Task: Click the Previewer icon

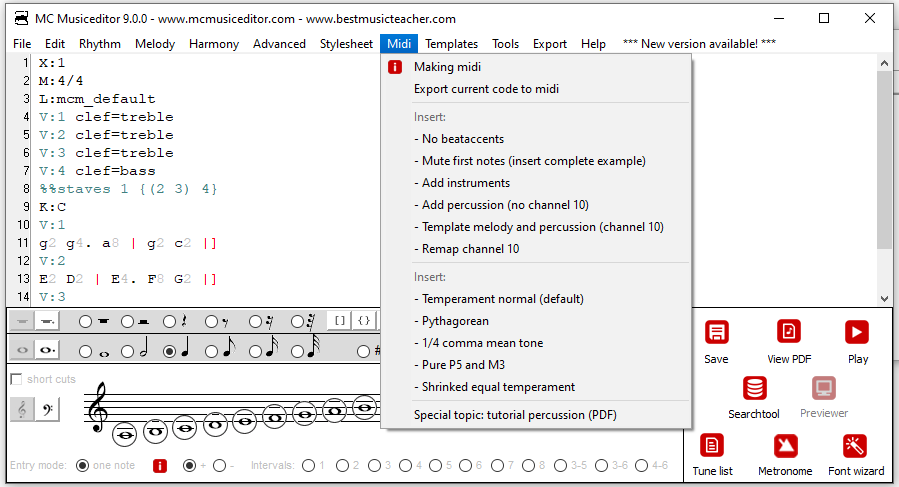Action: pos(824,388)
